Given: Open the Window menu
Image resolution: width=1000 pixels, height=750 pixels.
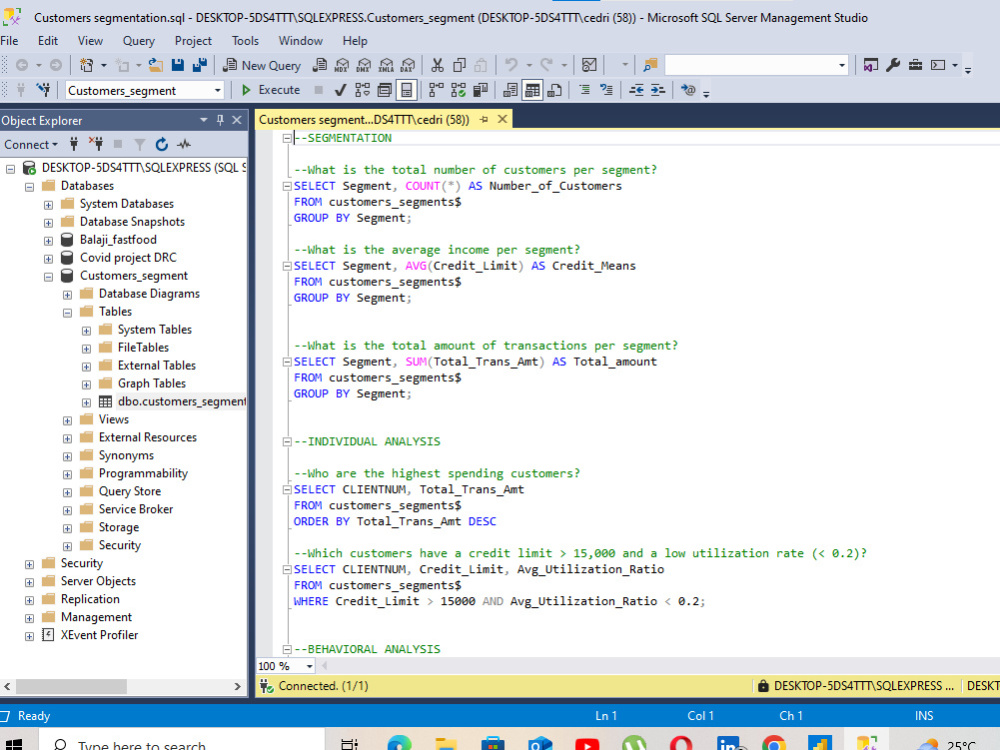Looking at the screenshot, I should (300, 41).
